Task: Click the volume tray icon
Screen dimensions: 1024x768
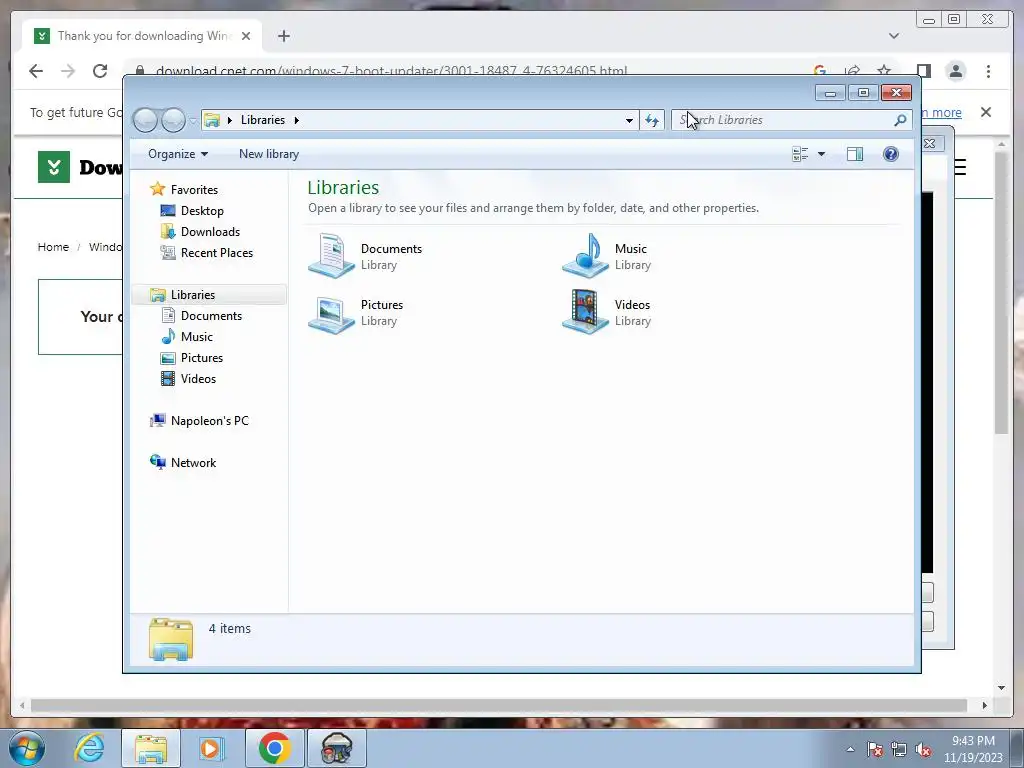Action: [923, 749]
